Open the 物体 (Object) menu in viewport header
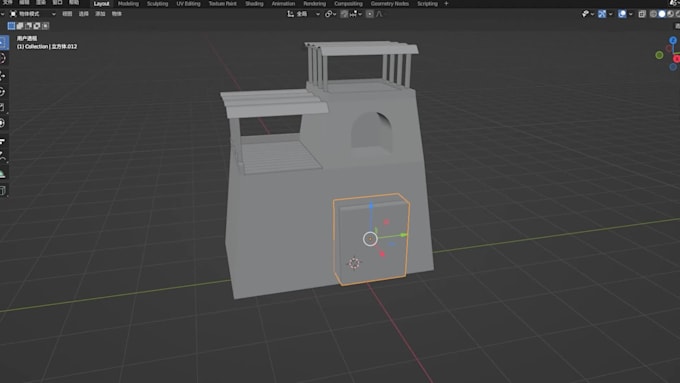 click(117, 14)
